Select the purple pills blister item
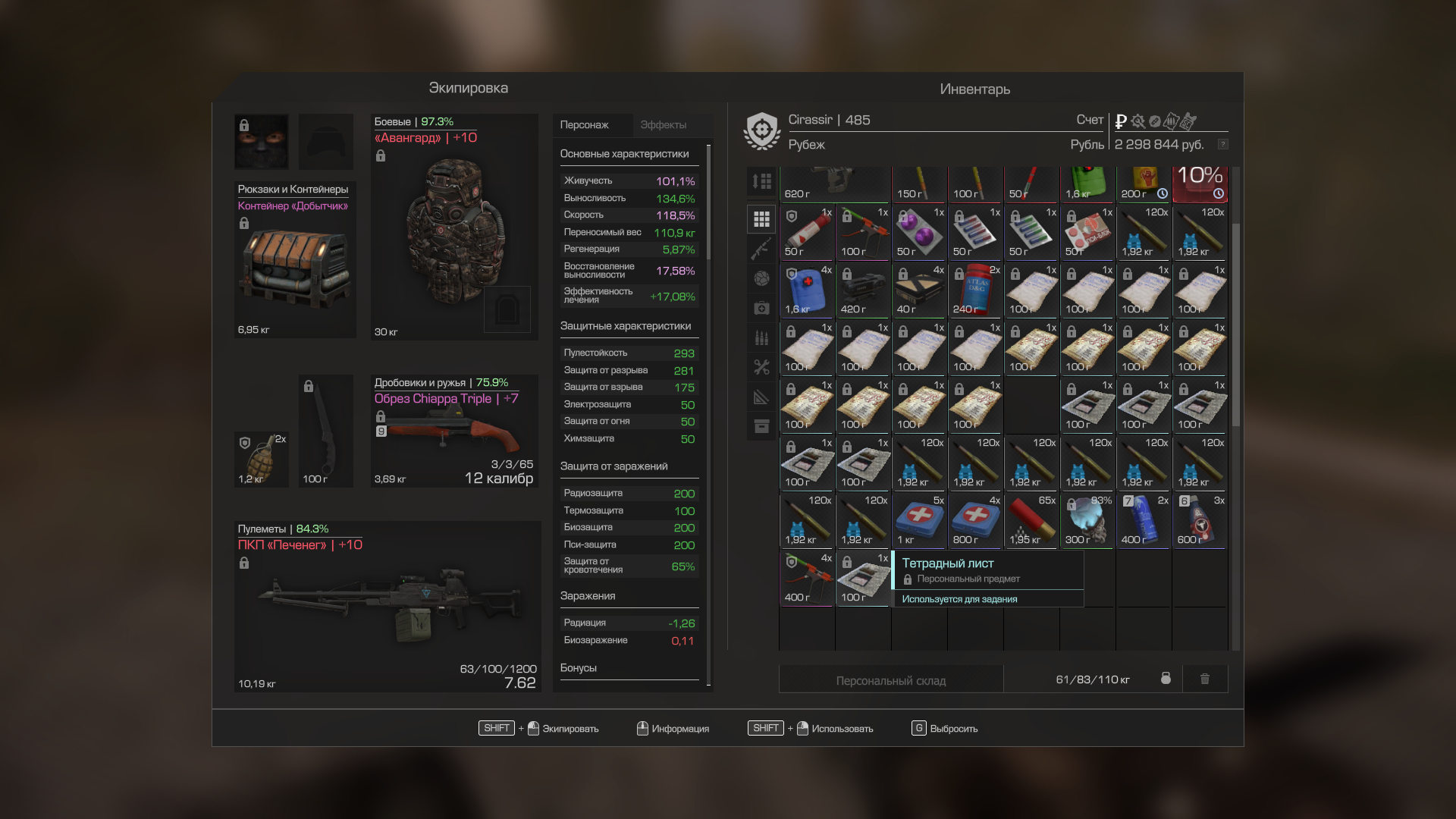This screenshot has height=819, width=1456. coord(920,233)
